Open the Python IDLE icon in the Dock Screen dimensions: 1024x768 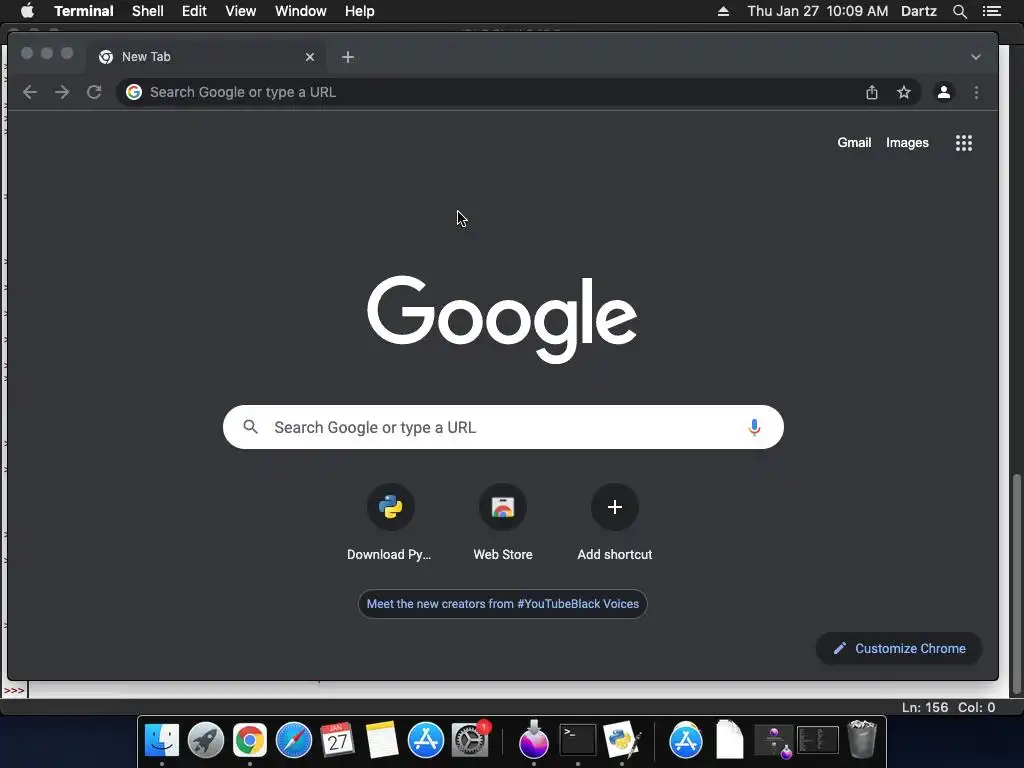622,741
